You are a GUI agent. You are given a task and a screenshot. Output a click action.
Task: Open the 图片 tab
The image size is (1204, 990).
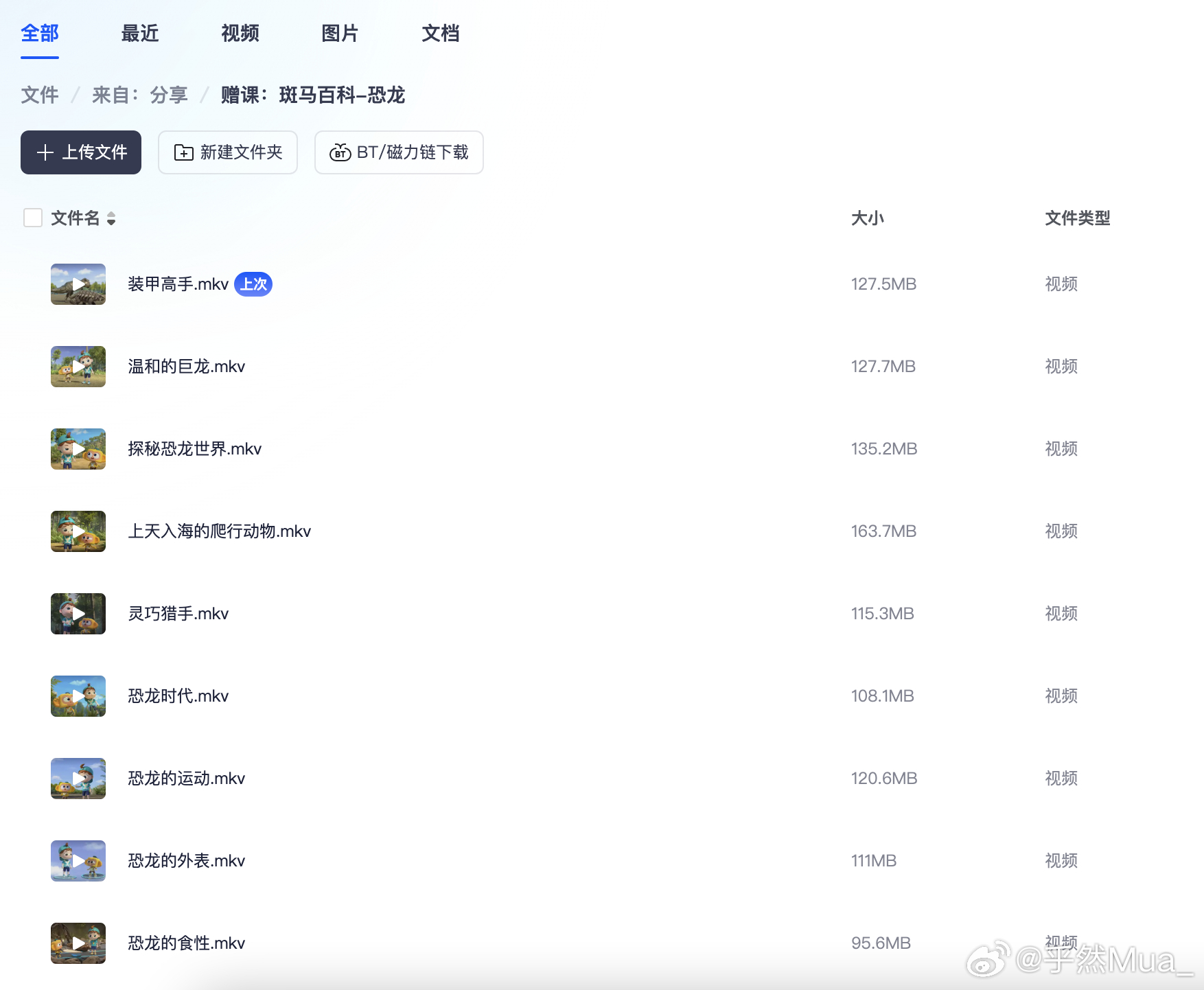(339, 33)
